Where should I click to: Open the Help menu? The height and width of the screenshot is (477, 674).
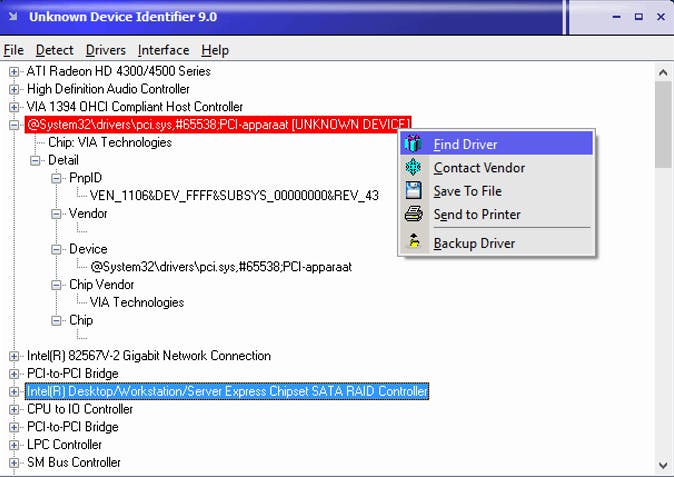(215, 50)
